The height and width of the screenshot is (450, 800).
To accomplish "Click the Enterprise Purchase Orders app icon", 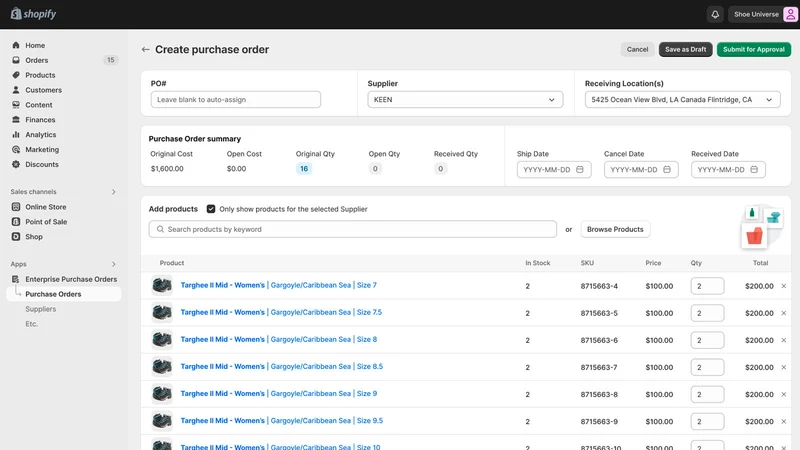I will (16, 279).
